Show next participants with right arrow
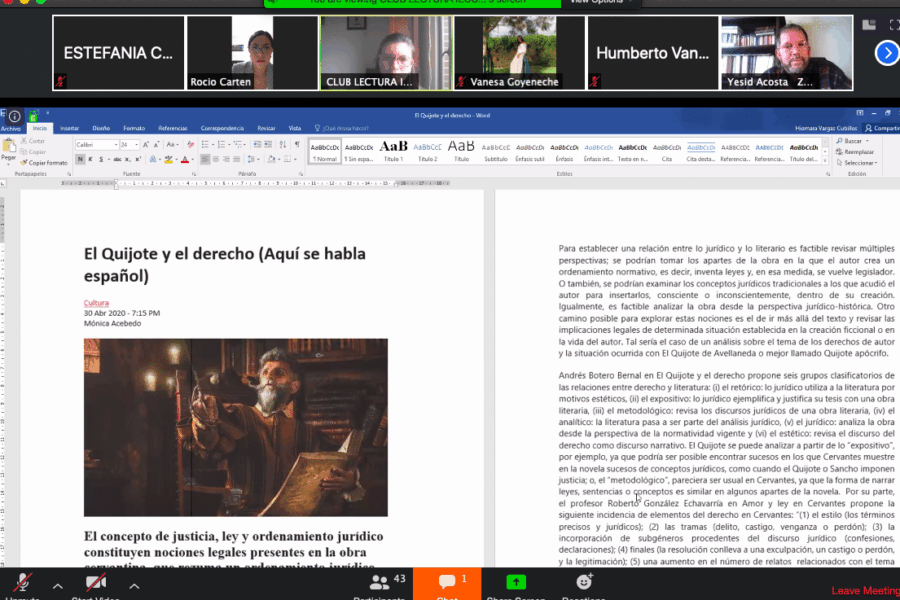900x600 pixels. 886,52
